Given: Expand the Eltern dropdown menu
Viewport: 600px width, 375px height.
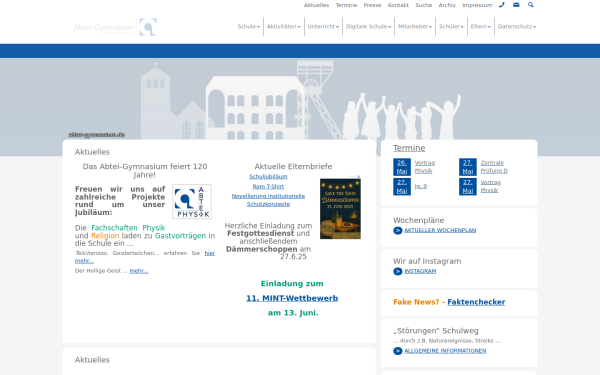Looking at the screenshot, I should pyautogui.click(x=481, y=27).
